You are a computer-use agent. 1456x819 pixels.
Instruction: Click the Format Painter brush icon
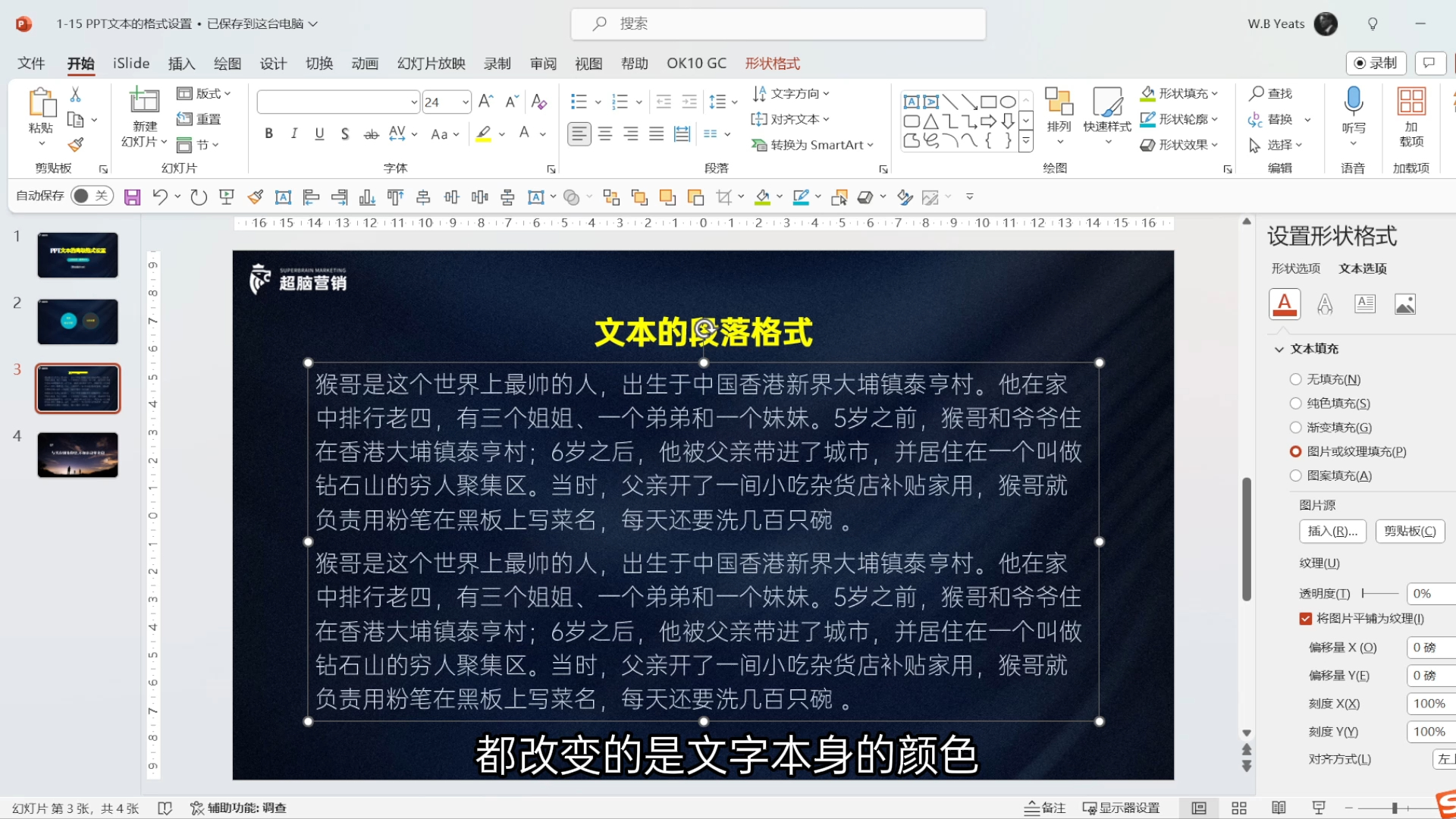click(x=75, y=145)
